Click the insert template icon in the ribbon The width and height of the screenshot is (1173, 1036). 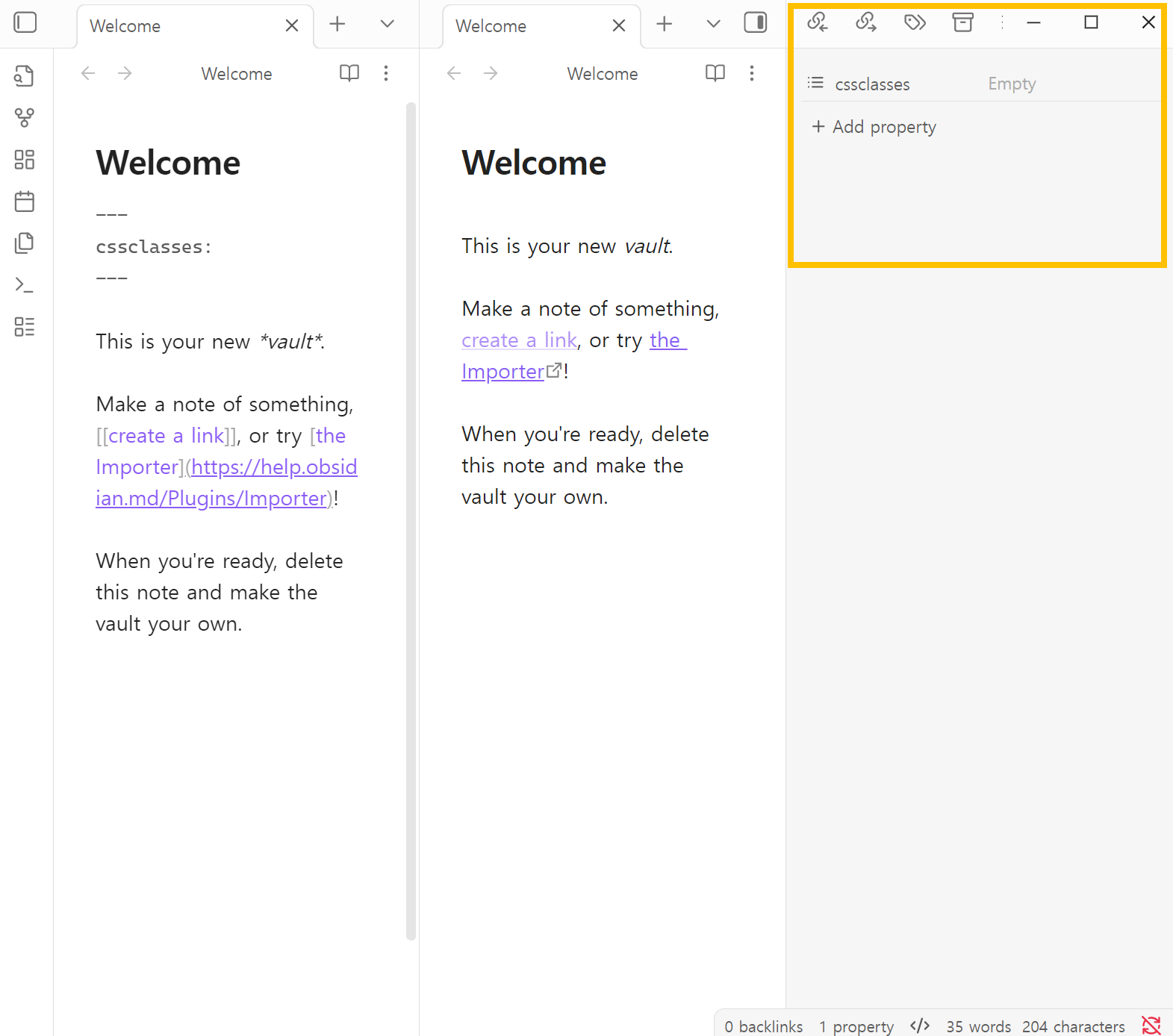(25, 243)
